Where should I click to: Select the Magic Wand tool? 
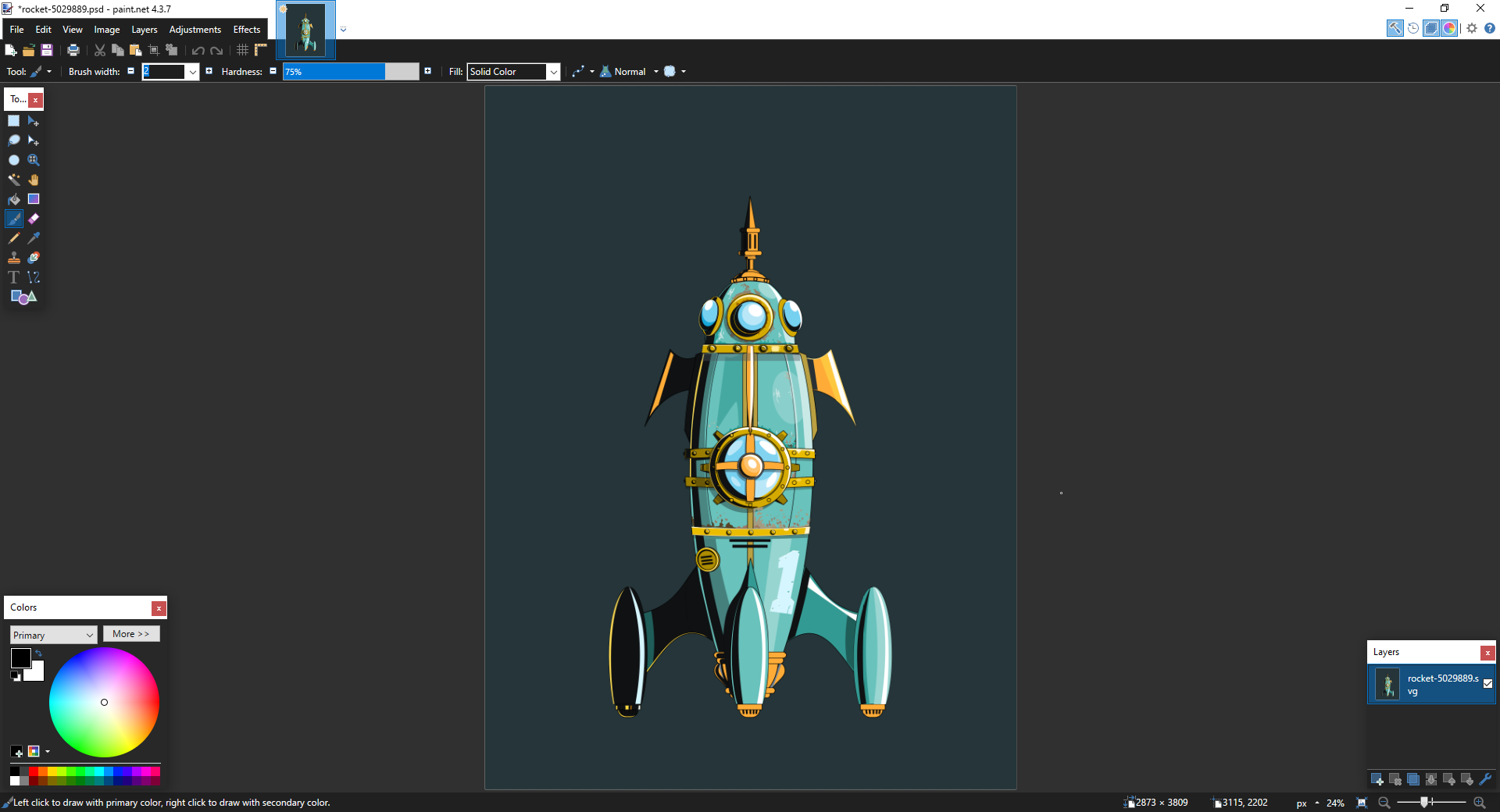(x=14, y=180)
